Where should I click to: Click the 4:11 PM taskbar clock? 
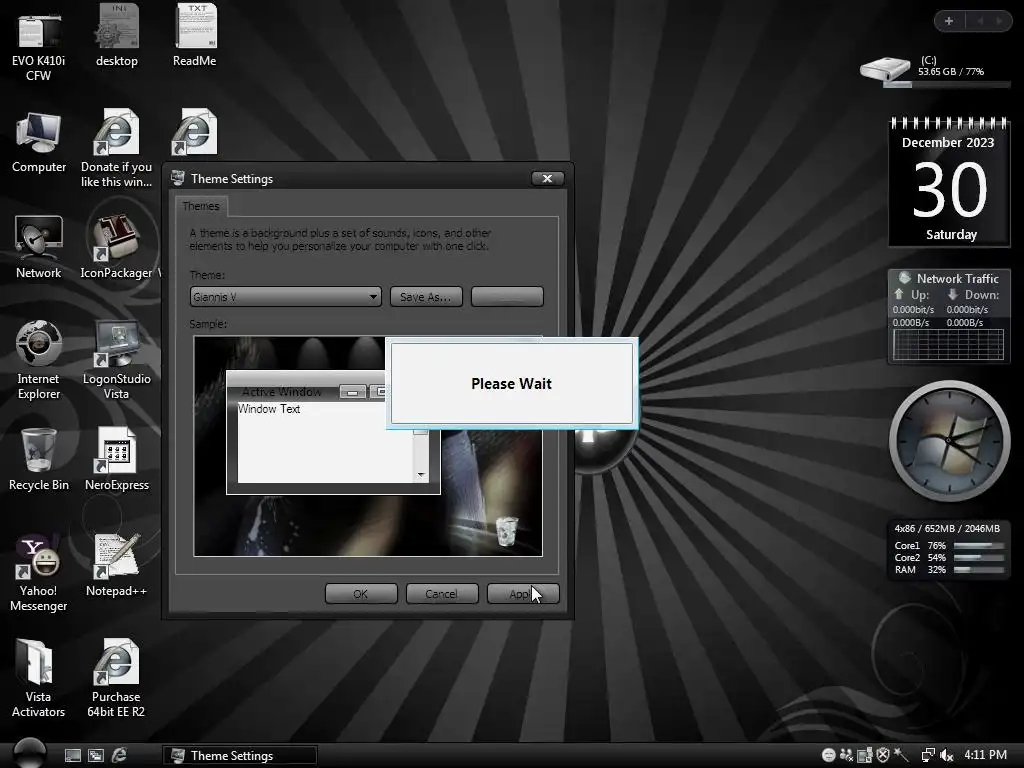pos(985,754)
